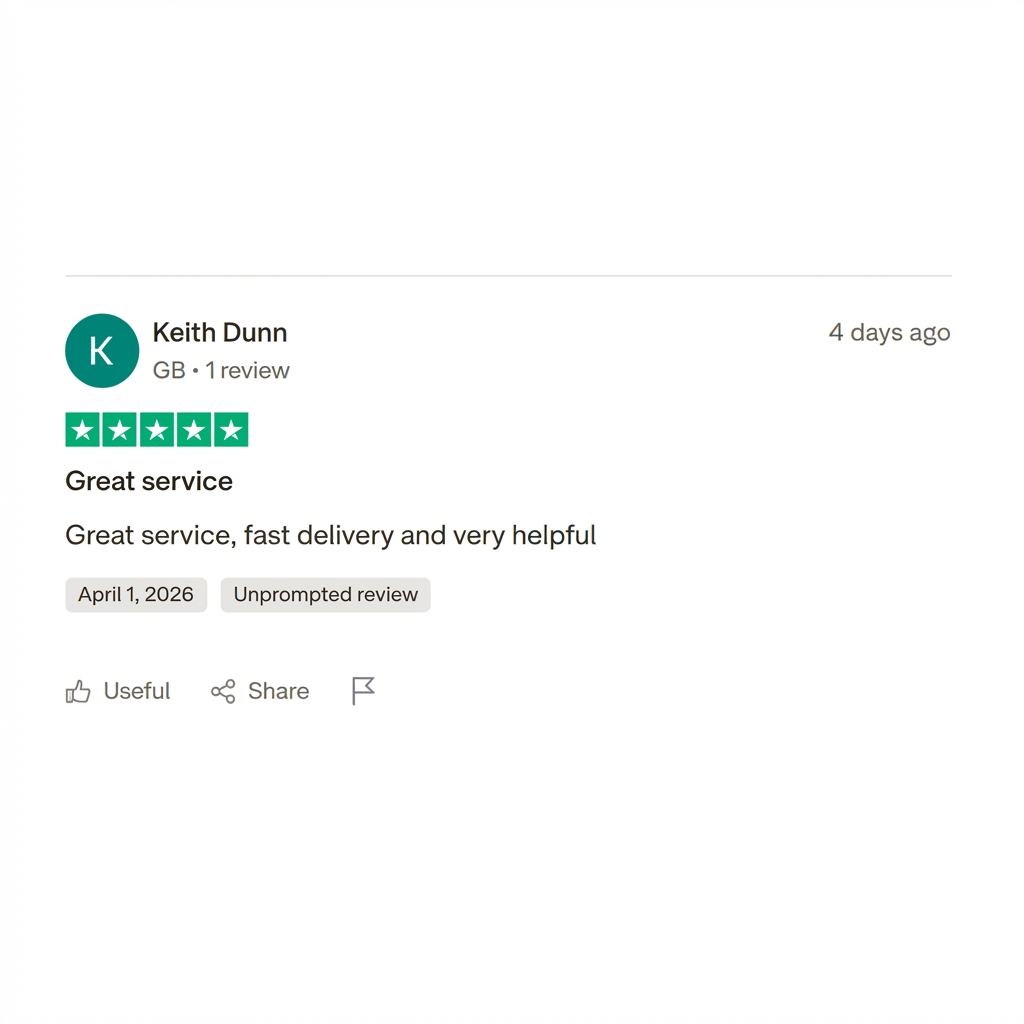Click the fourth green star

[194, 430]
